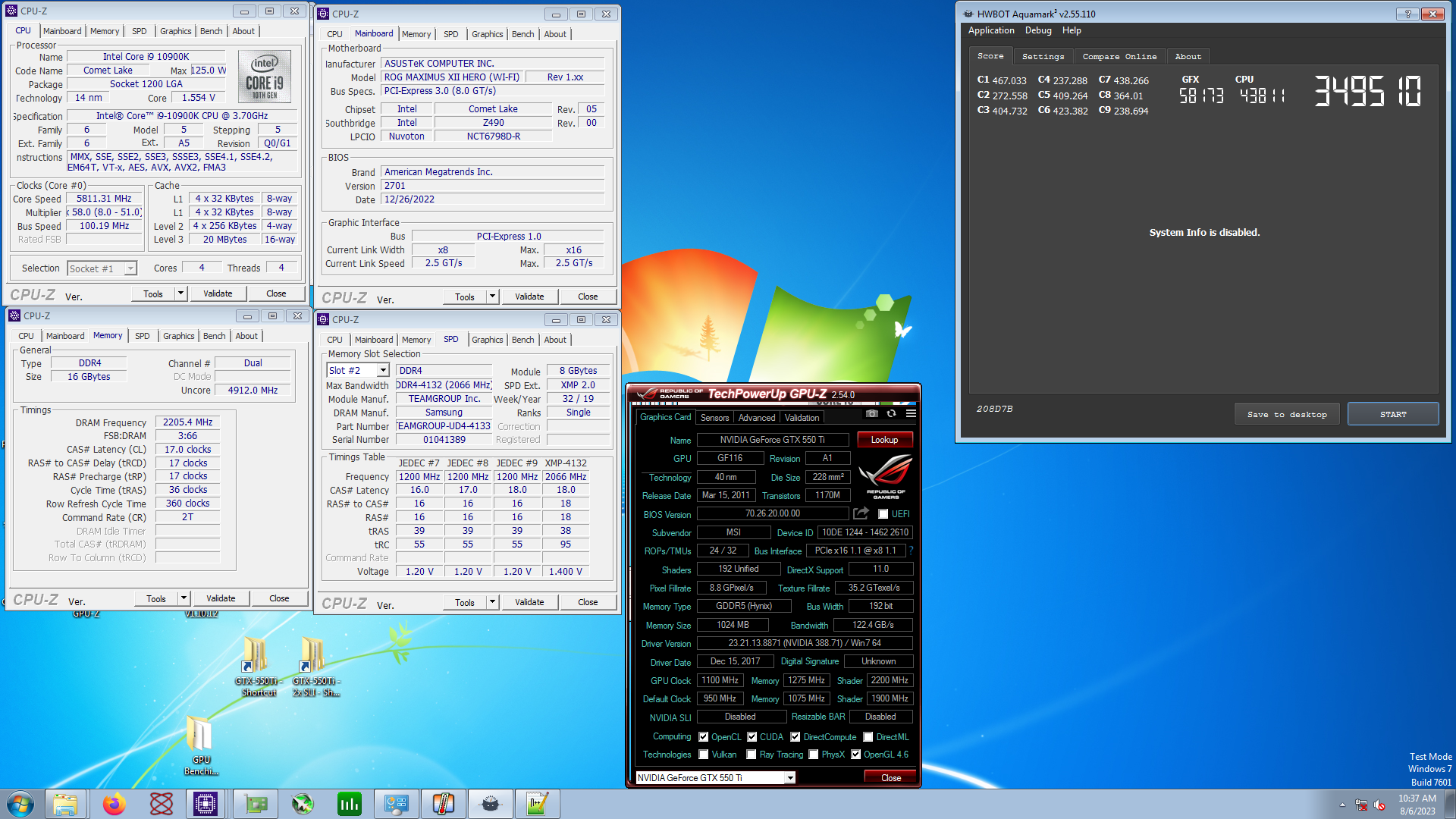Expand Tools arrow in CPU-Z CPU window

pyautogui.click(x=180, y=293)
